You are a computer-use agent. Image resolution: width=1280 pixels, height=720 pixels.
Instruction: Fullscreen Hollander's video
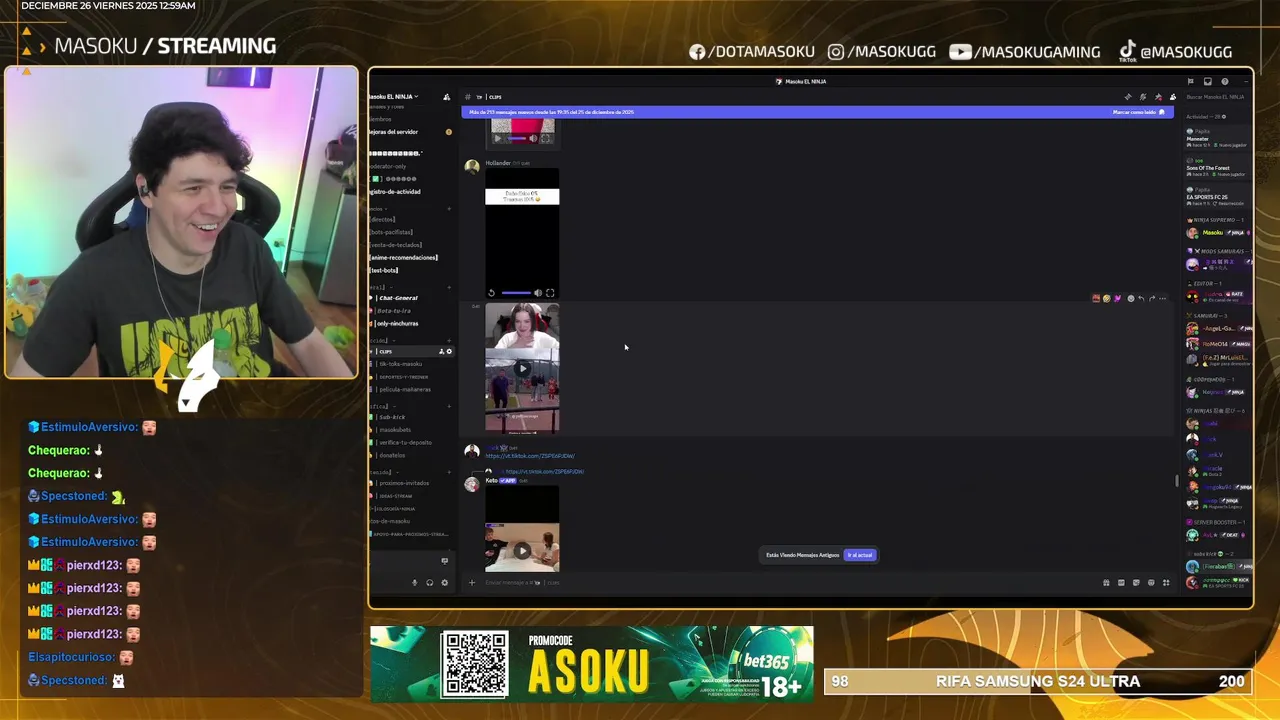point(550,293)
